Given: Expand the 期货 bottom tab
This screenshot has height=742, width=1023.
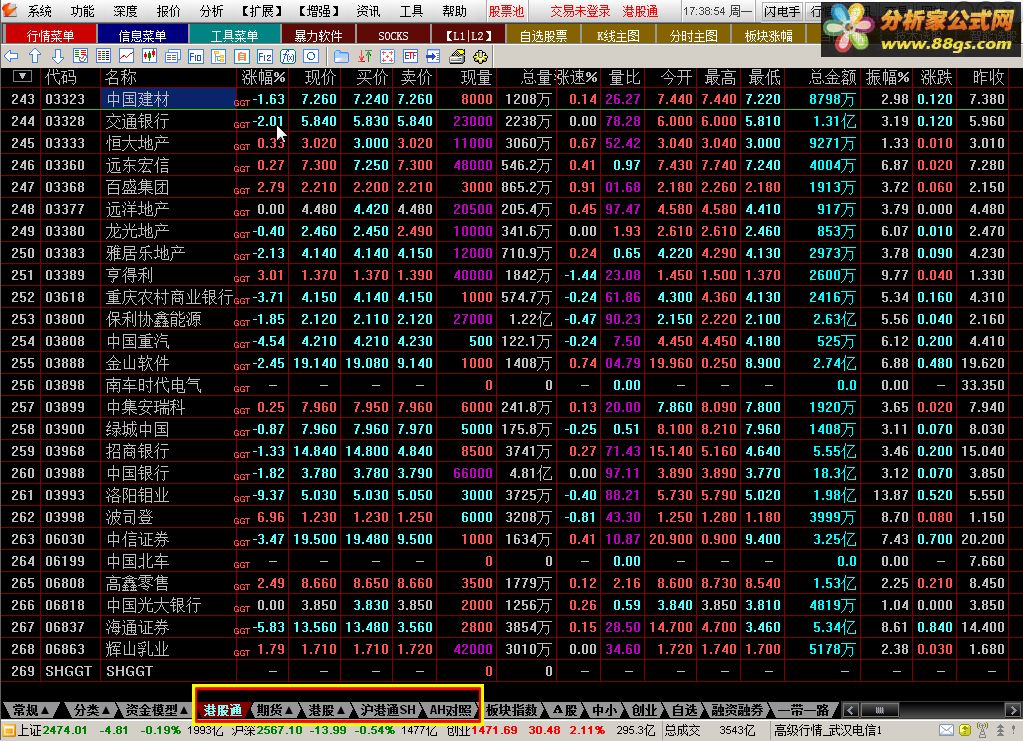Looking at the screenshot, I should pos(274,709).
